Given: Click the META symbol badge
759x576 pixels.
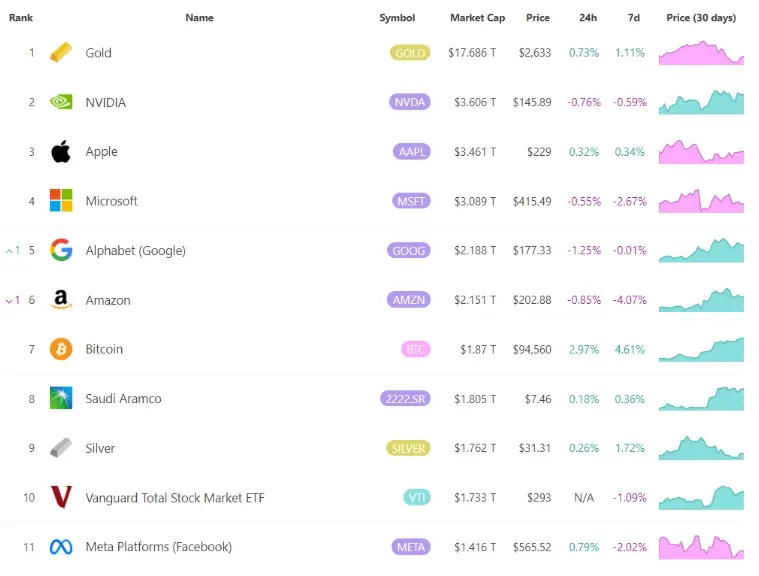Looking at the screenshot, I should click(410, 547).
